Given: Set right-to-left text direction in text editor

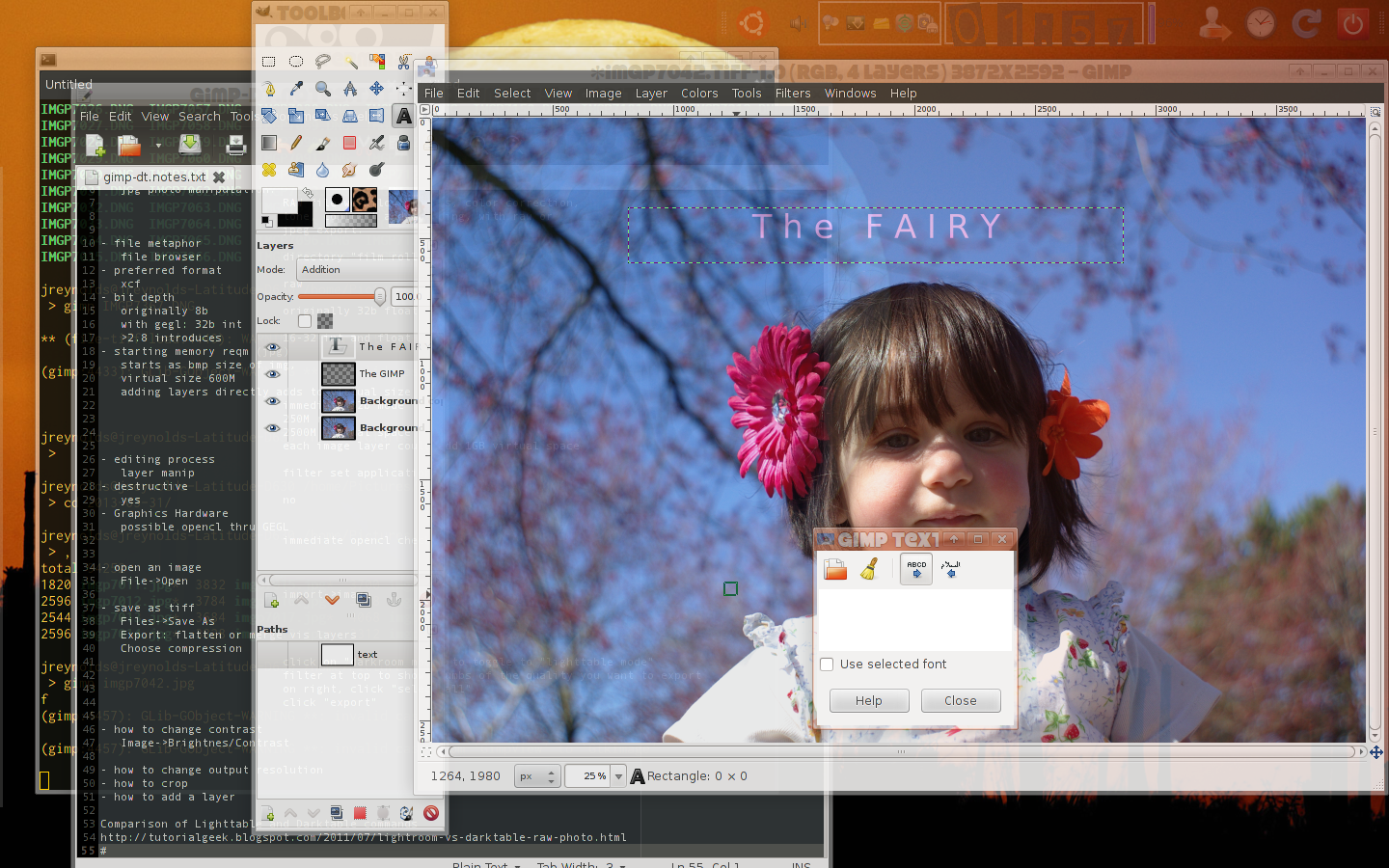Looking at the screenshot, I should point(950,569).
